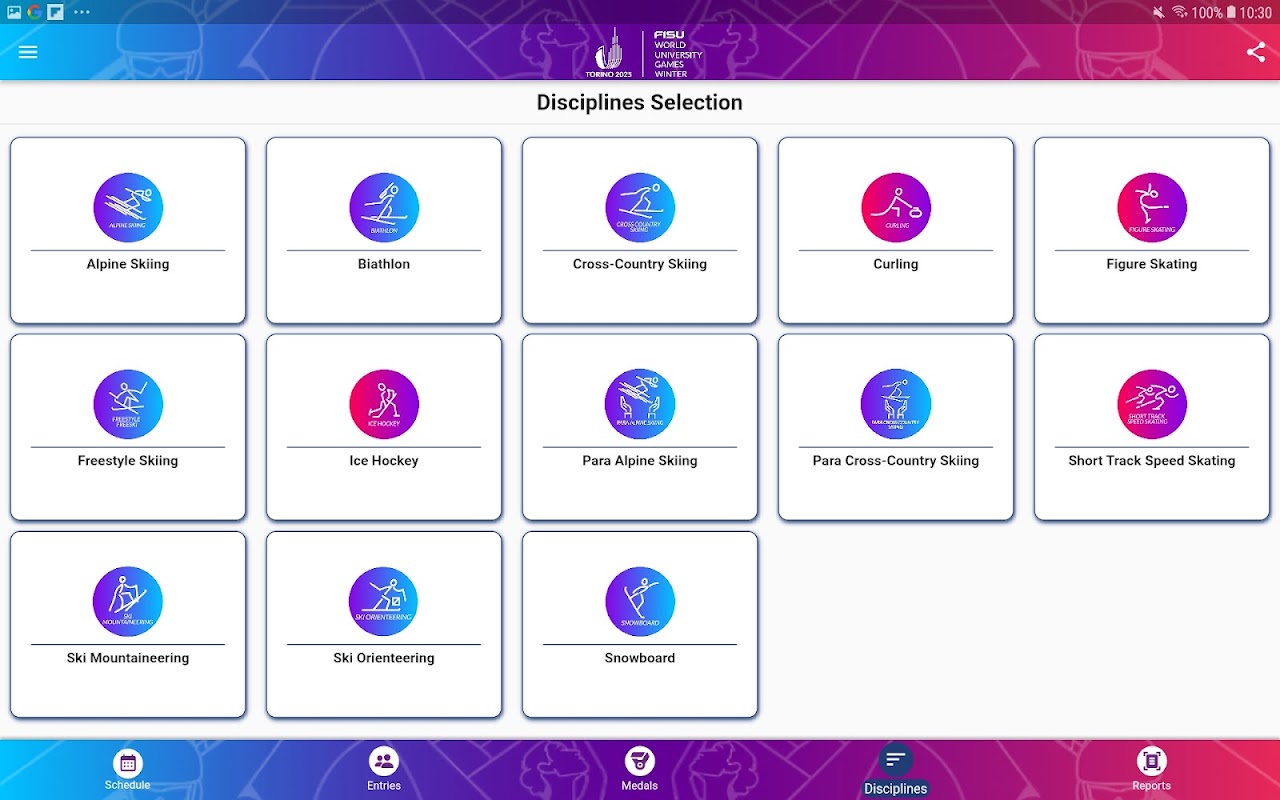1280x800 pixels.
Task: Open the Medals tab
Action: pos(640,770)
